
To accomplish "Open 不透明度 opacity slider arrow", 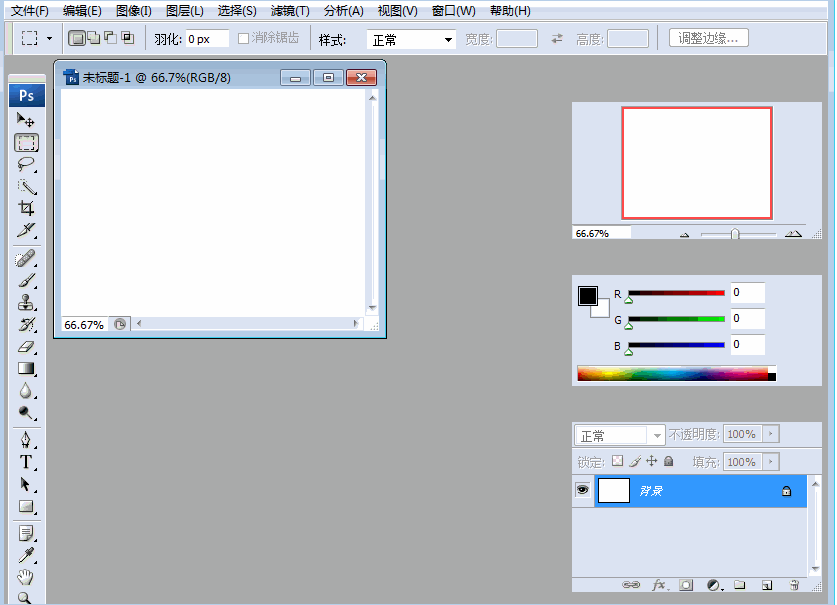I will (771, 434).
